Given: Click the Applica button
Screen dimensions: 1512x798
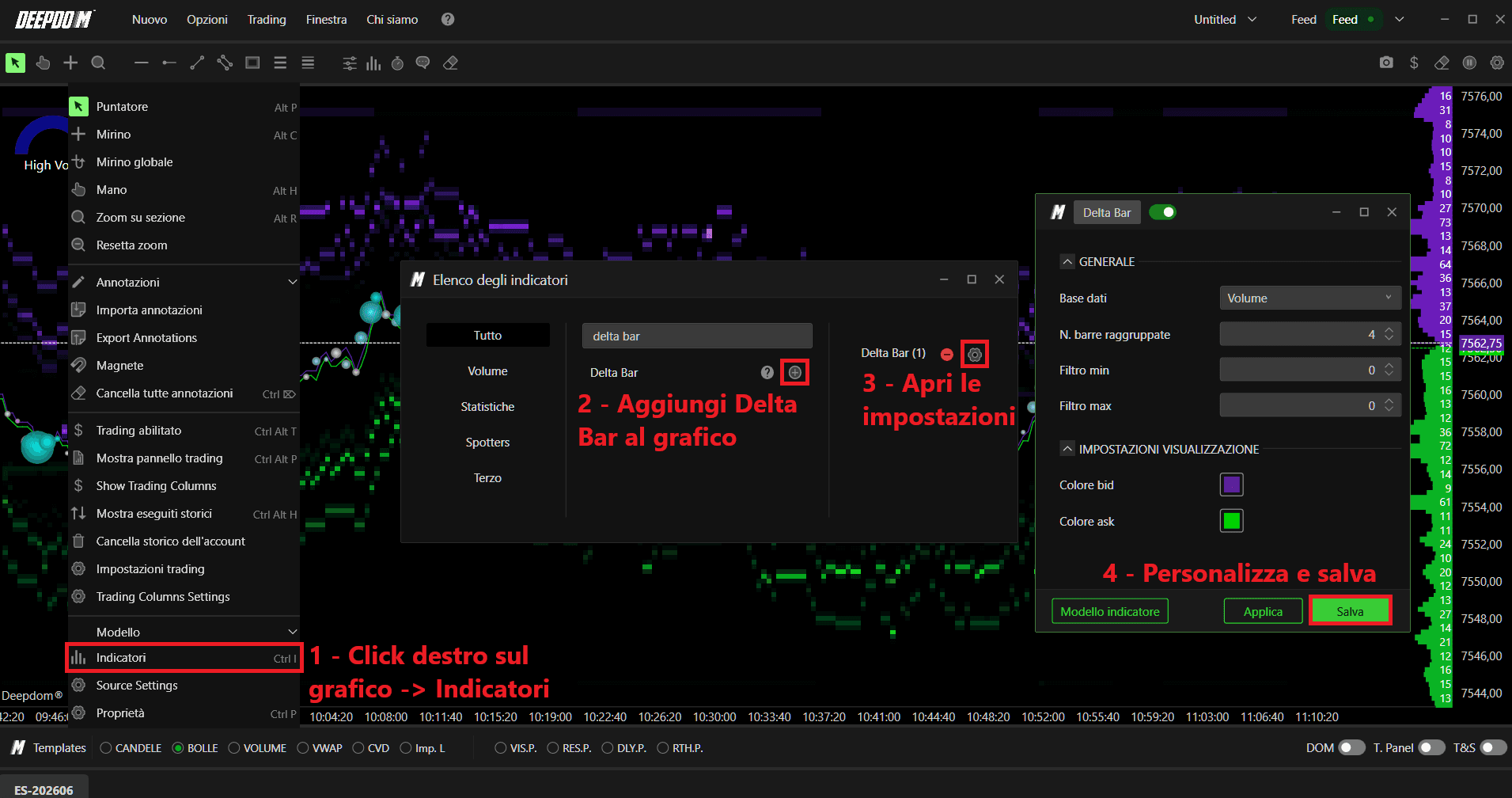Looking at the screenshot, I should (1263, 611).
